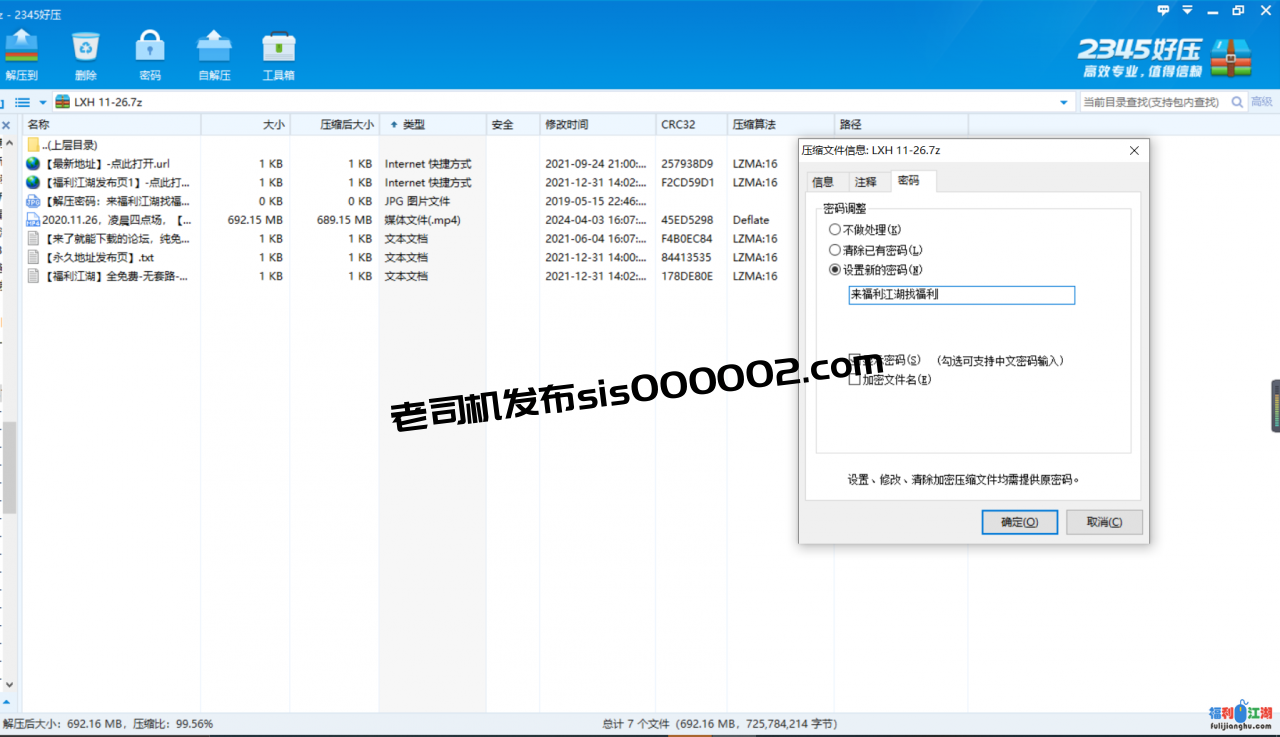Sort by the CRC32 column header
This screenshot has width=1280, height=737.
(691, 125)
